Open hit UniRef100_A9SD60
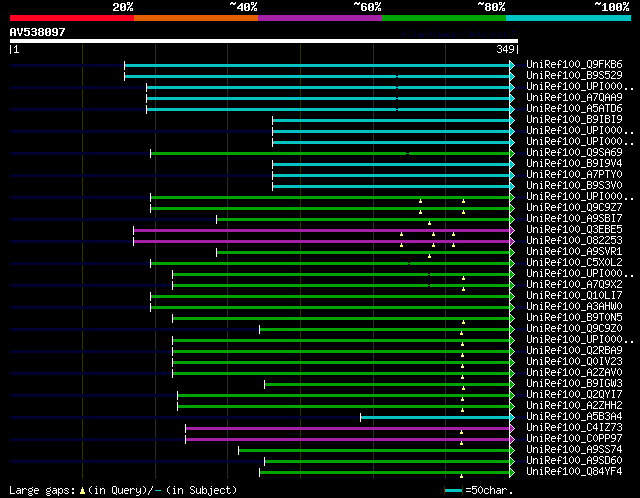Screen dimensions: 640x498 (x=574, y=461)
